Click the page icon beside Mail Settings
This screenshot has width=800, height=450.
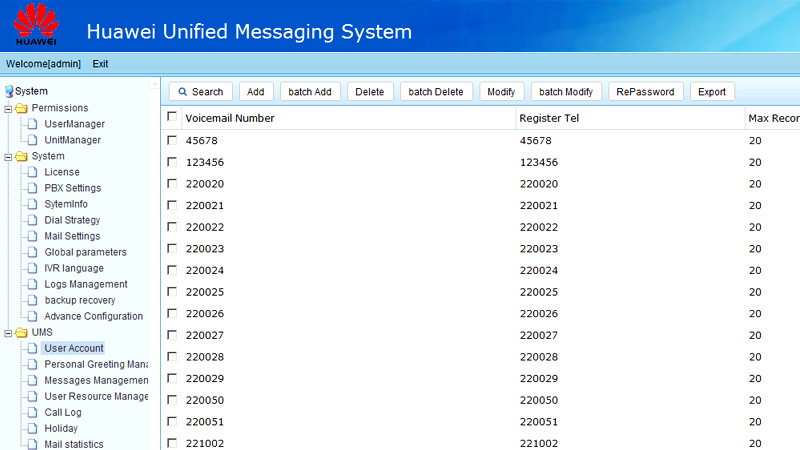[32, 236]
